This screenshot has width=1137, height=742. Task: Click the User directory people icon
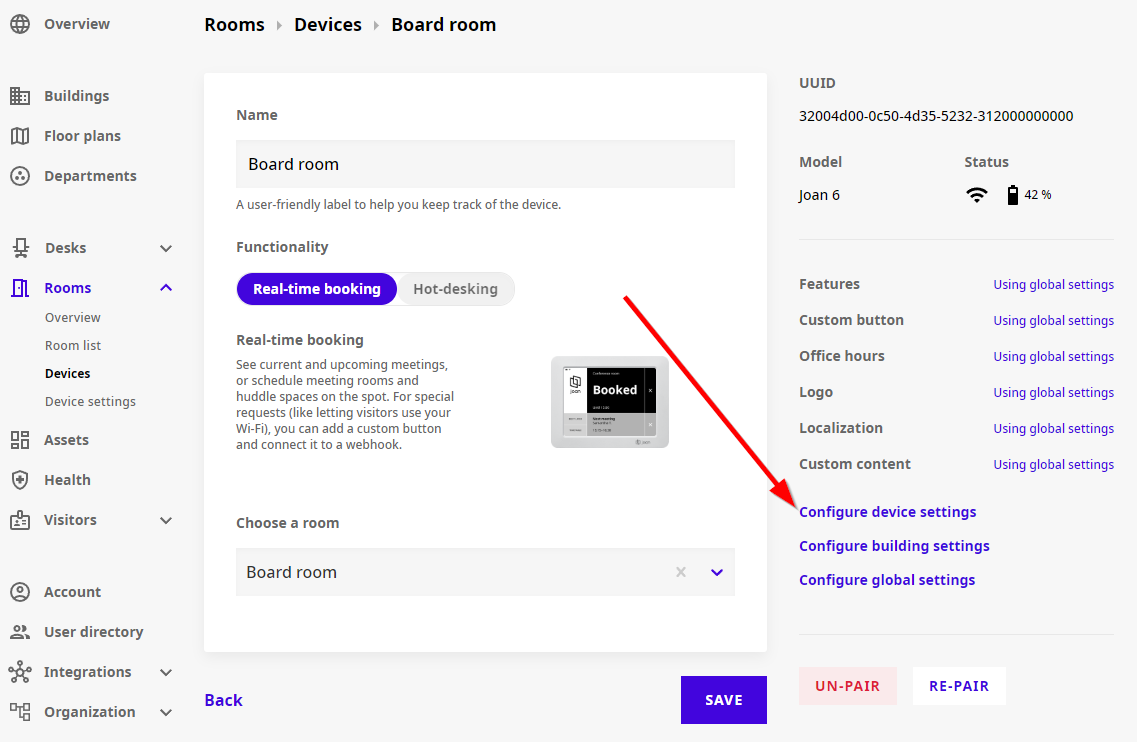click(x=20, y=631)
